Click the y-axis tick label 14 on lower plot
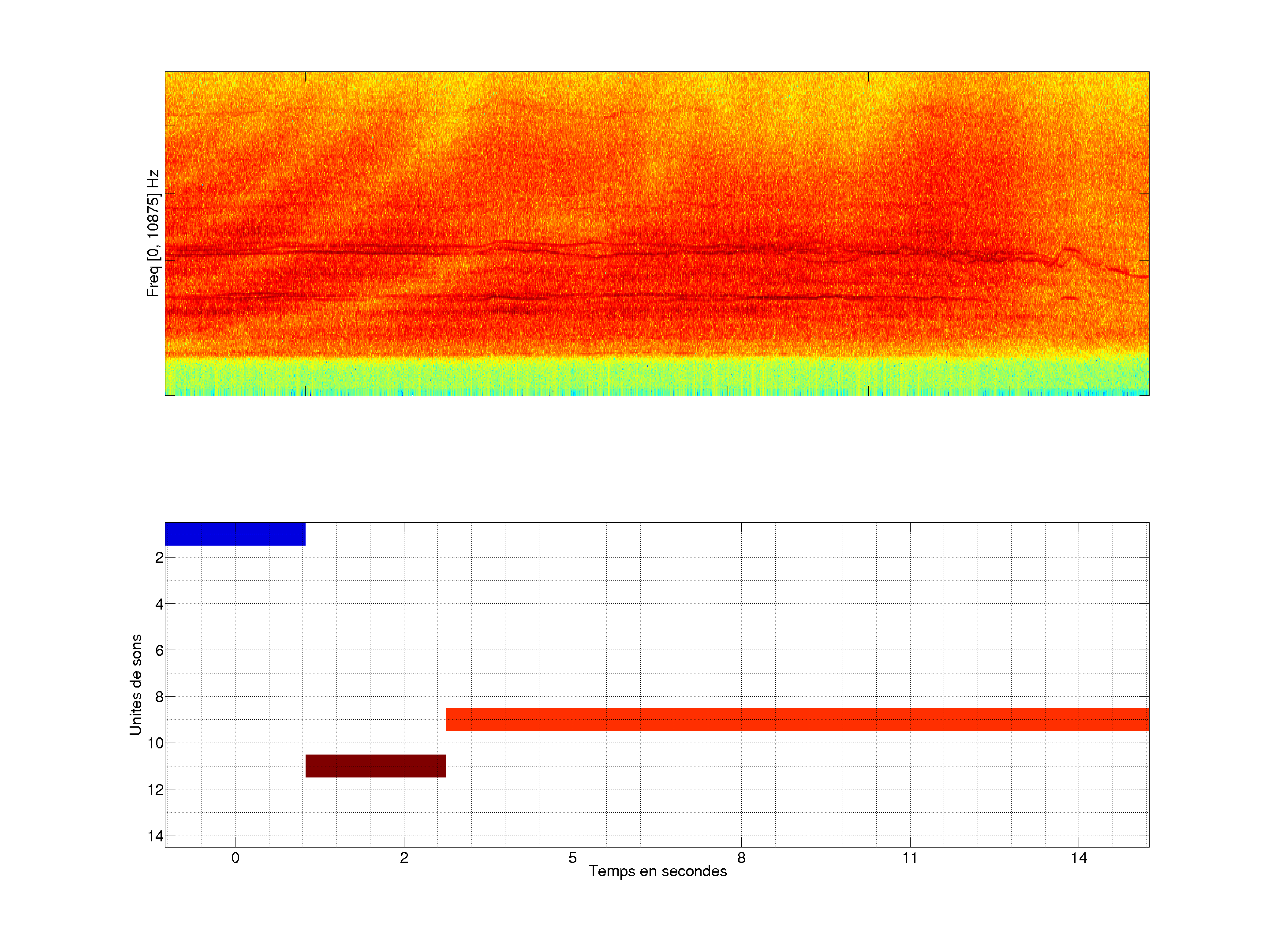The height and width of the screenshot is (952, 1270). [156, 836]
